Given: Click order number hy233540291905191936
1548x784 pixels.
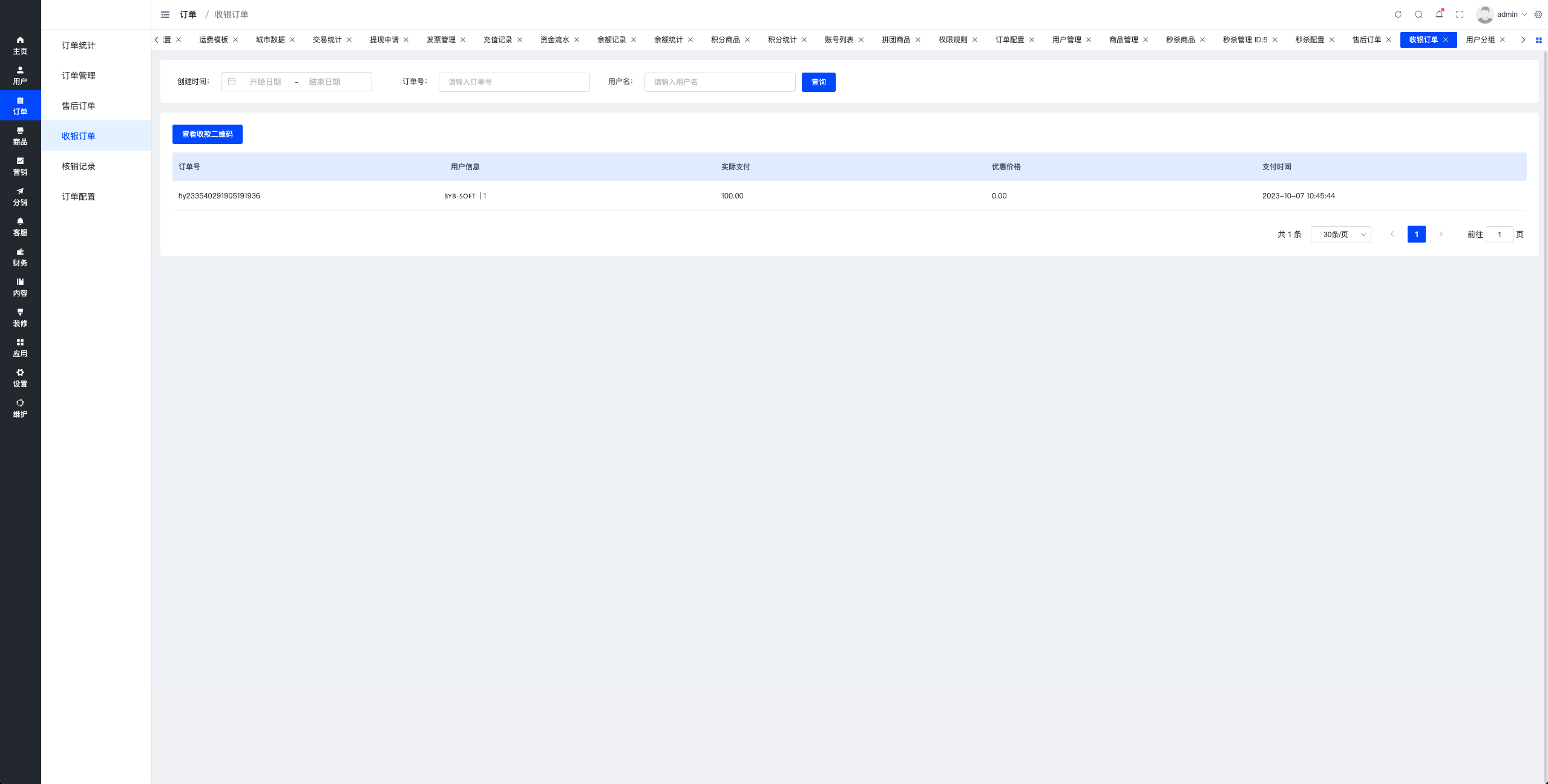Looking at the screenshot, I should (219, 196).
